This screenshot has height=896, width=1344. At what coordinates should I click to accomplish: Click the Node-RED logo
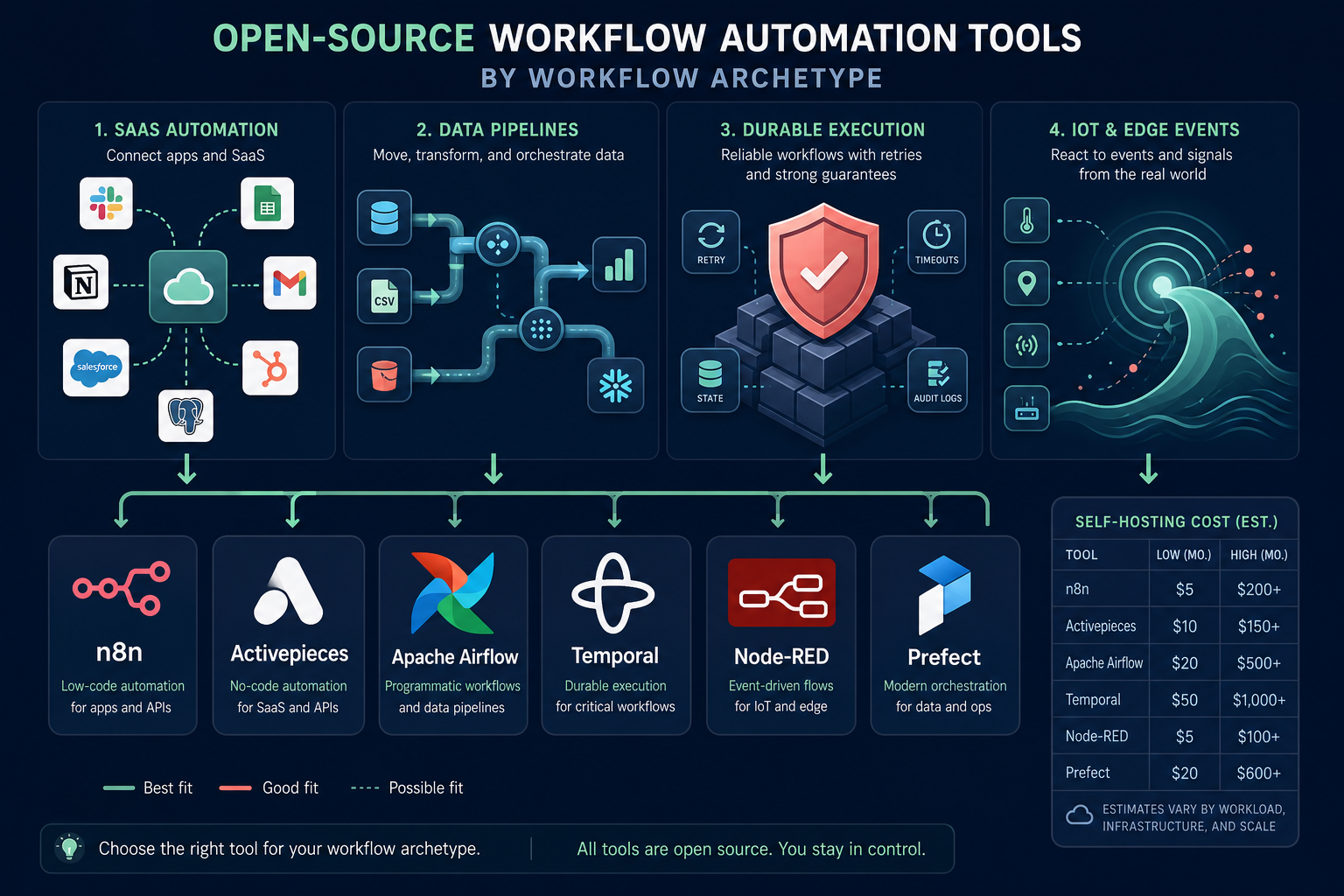(781, 593)
